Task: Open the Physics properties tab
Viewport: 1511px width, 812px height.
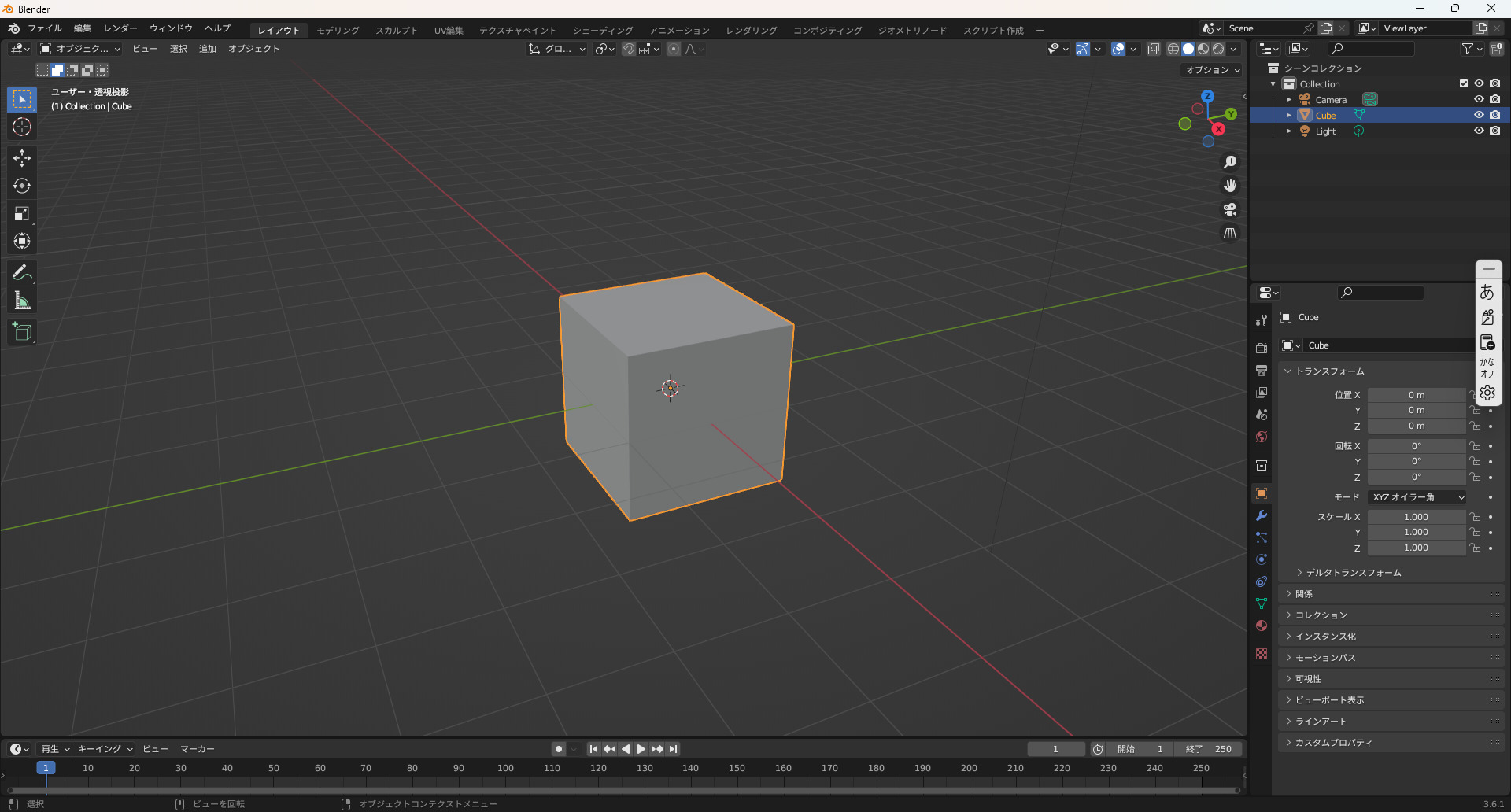Action: pos(1262,559)
